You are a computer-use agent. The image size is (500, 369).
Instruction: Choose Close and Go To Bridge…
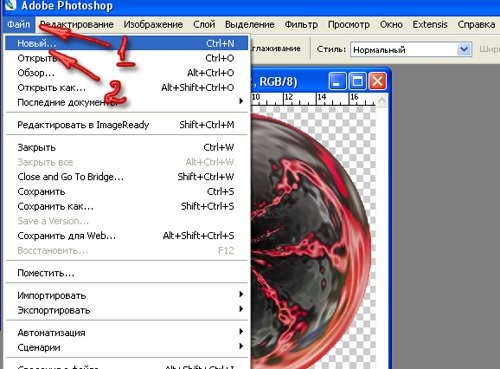click(x=126, y=177)
